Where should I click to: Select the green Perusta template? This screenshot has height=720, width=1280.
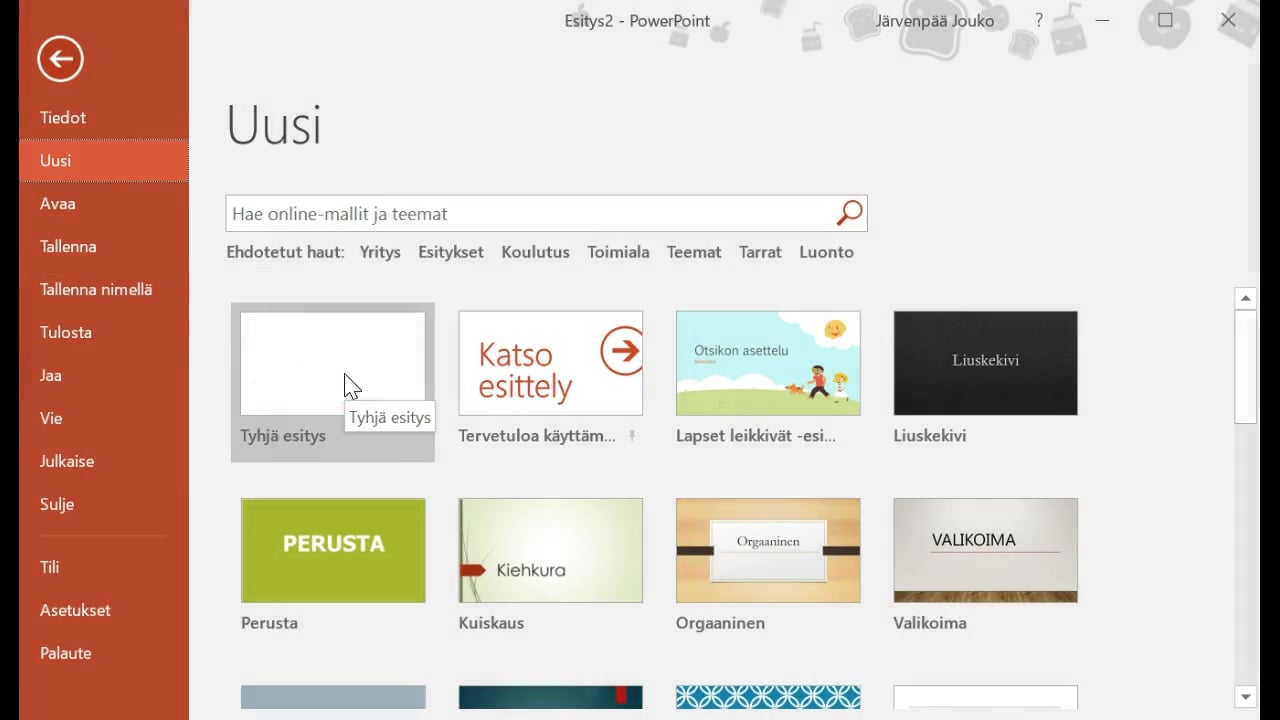click(x=333, y=550)
